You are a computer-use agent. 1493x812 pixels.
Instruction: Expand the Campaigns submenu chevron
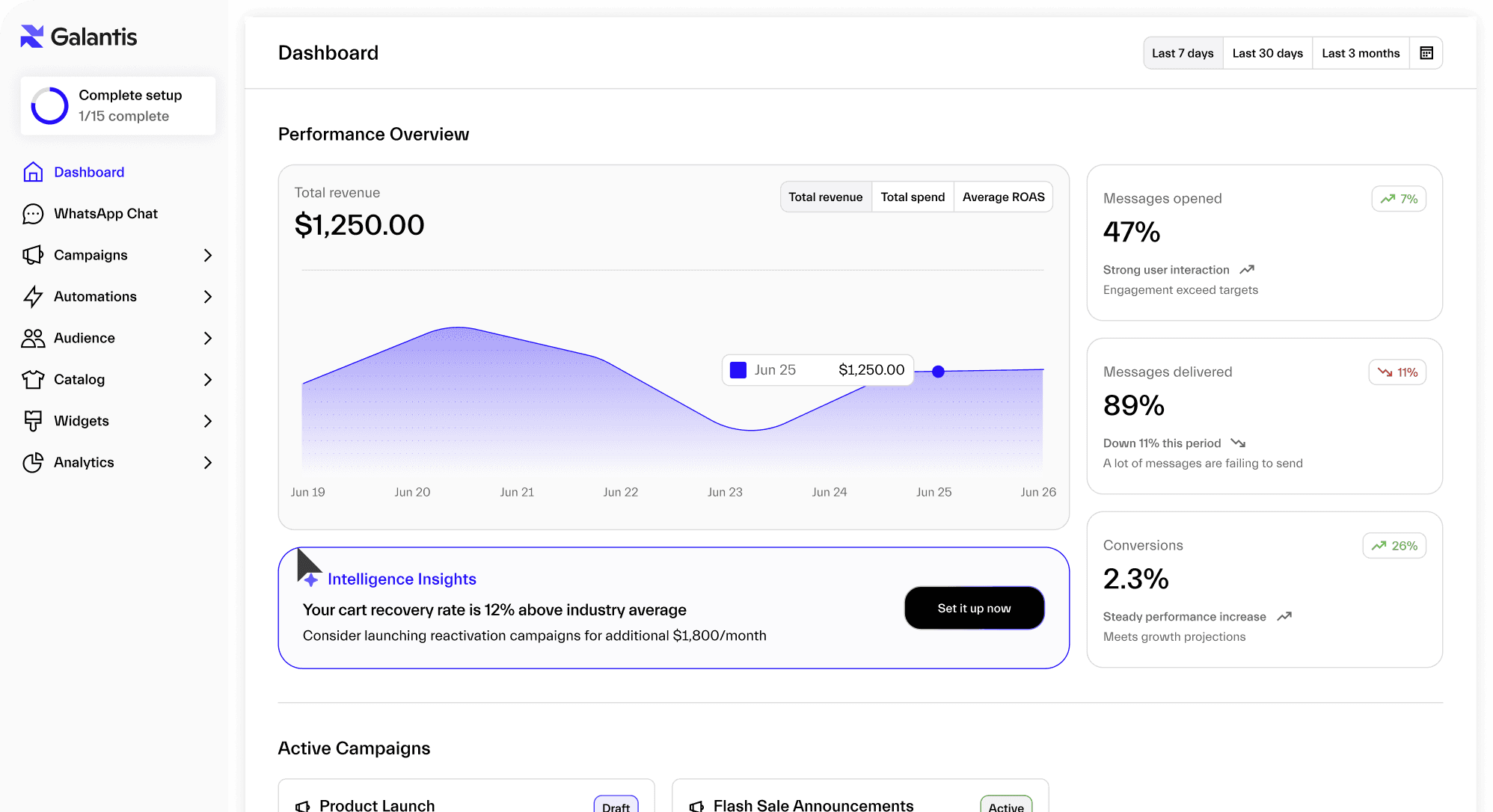pos(208,256)
